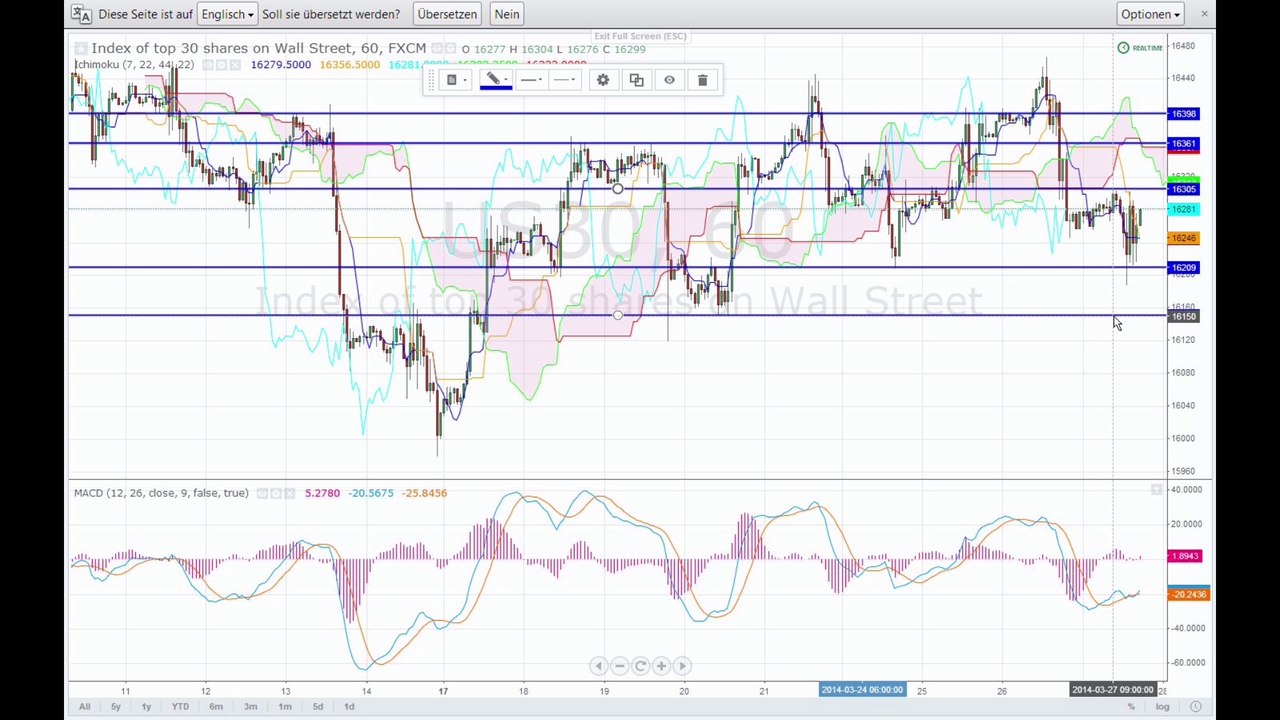The image size is (1280, 720).
Task: Click the 2014-03-24 06:00:00 time marker
Action: coord(862,690)
